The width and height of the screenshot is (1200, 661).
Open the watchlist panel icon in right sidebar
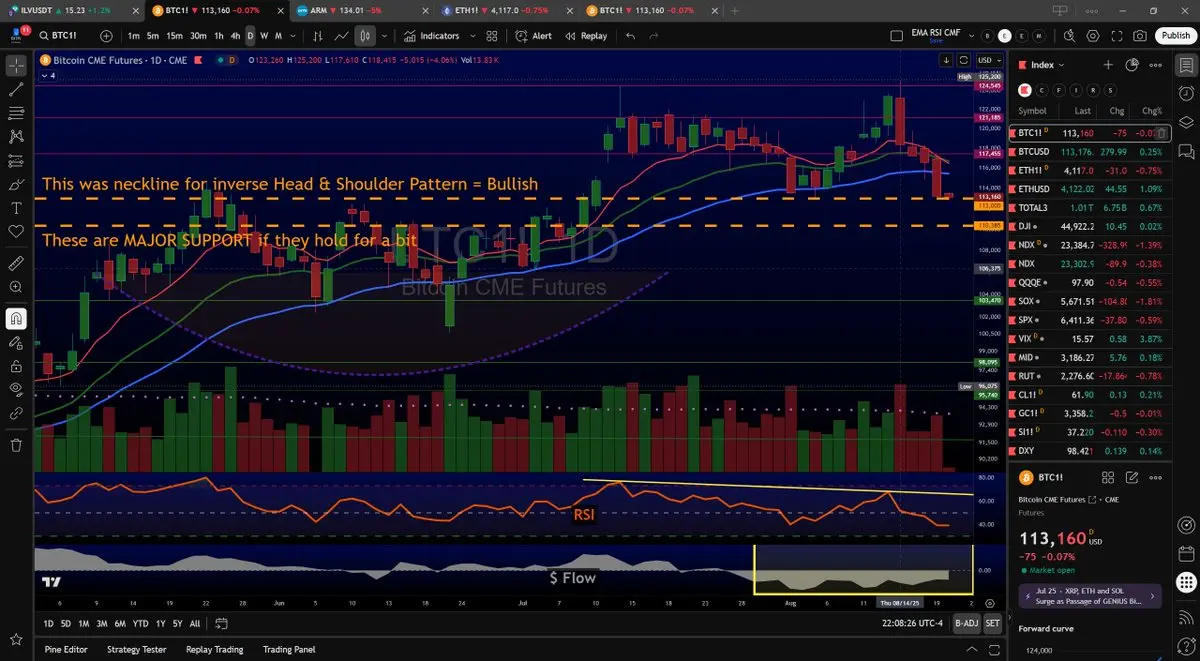point(1185,66)
